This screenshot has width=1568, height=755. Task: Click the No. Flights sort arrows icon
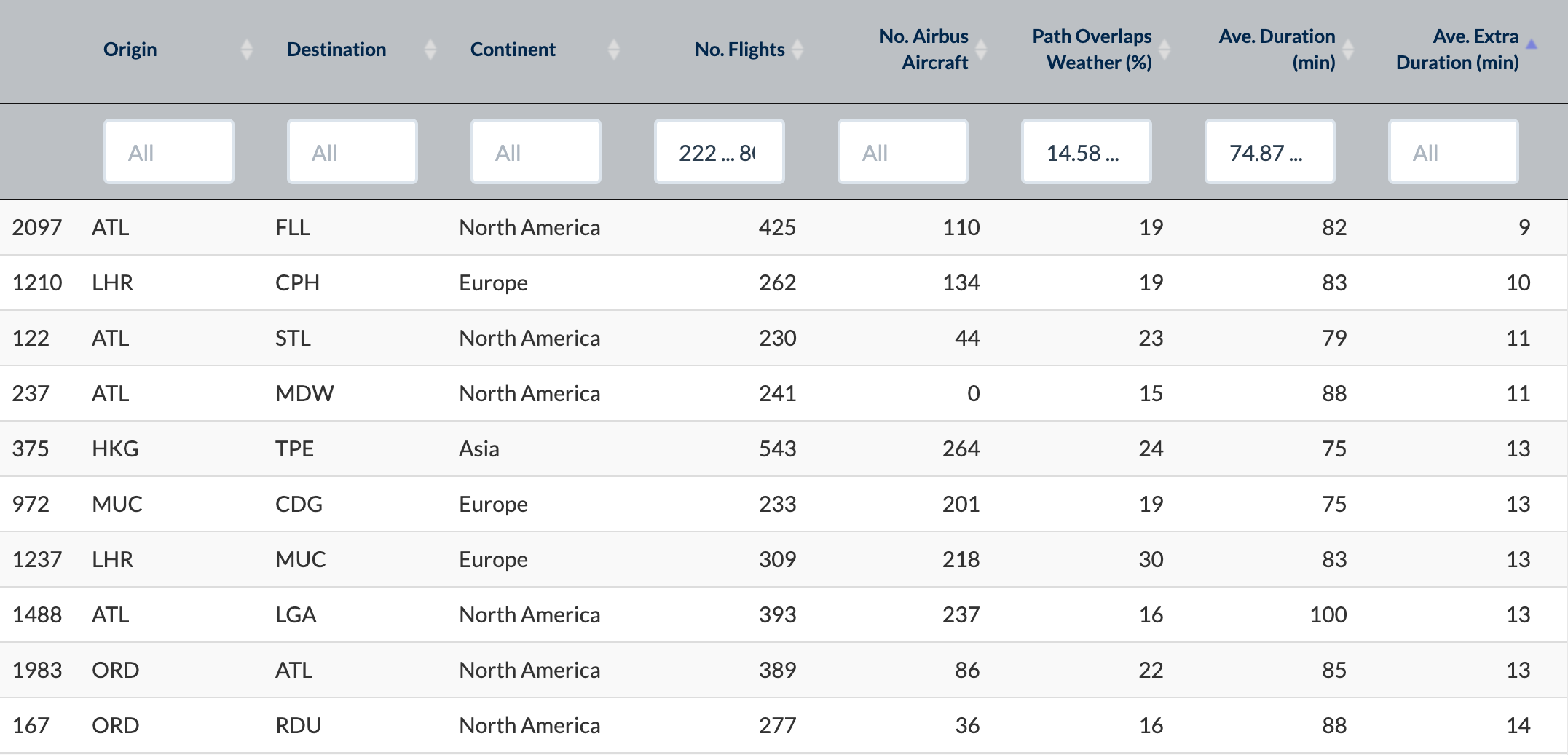click(797, 50)
